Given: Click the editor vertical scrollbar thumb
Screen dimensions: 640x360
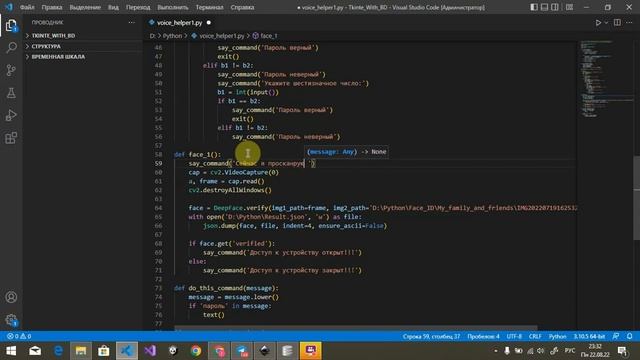Looking at the screenshot, I should tap(637, 198).
